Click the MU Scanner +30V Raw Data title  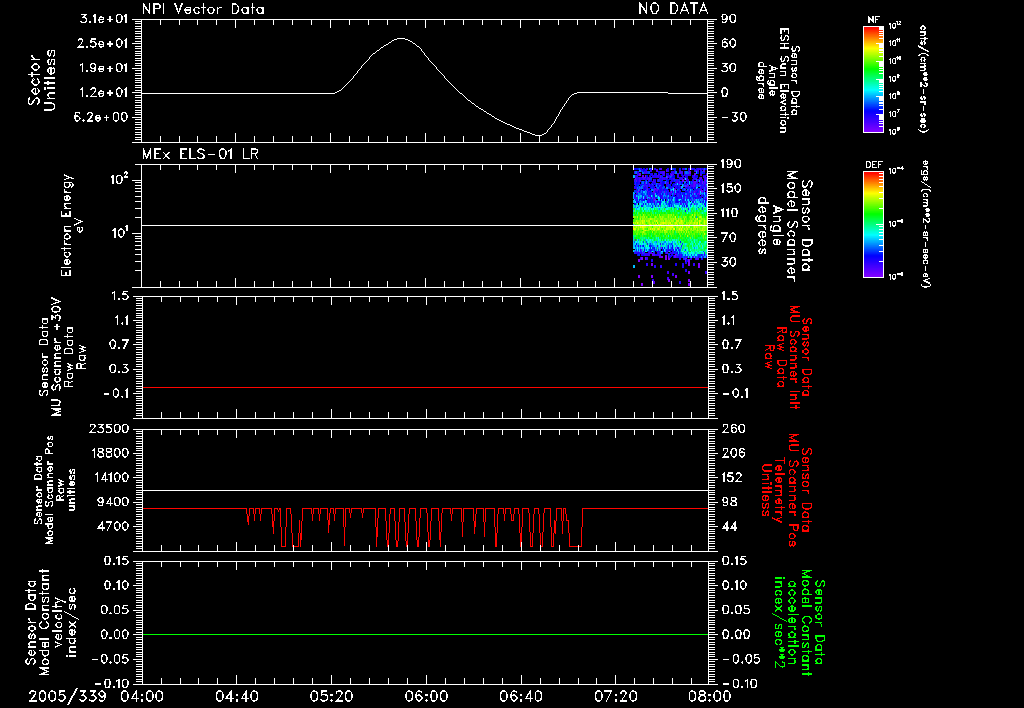pyautogui.click(x=62, y=358)
